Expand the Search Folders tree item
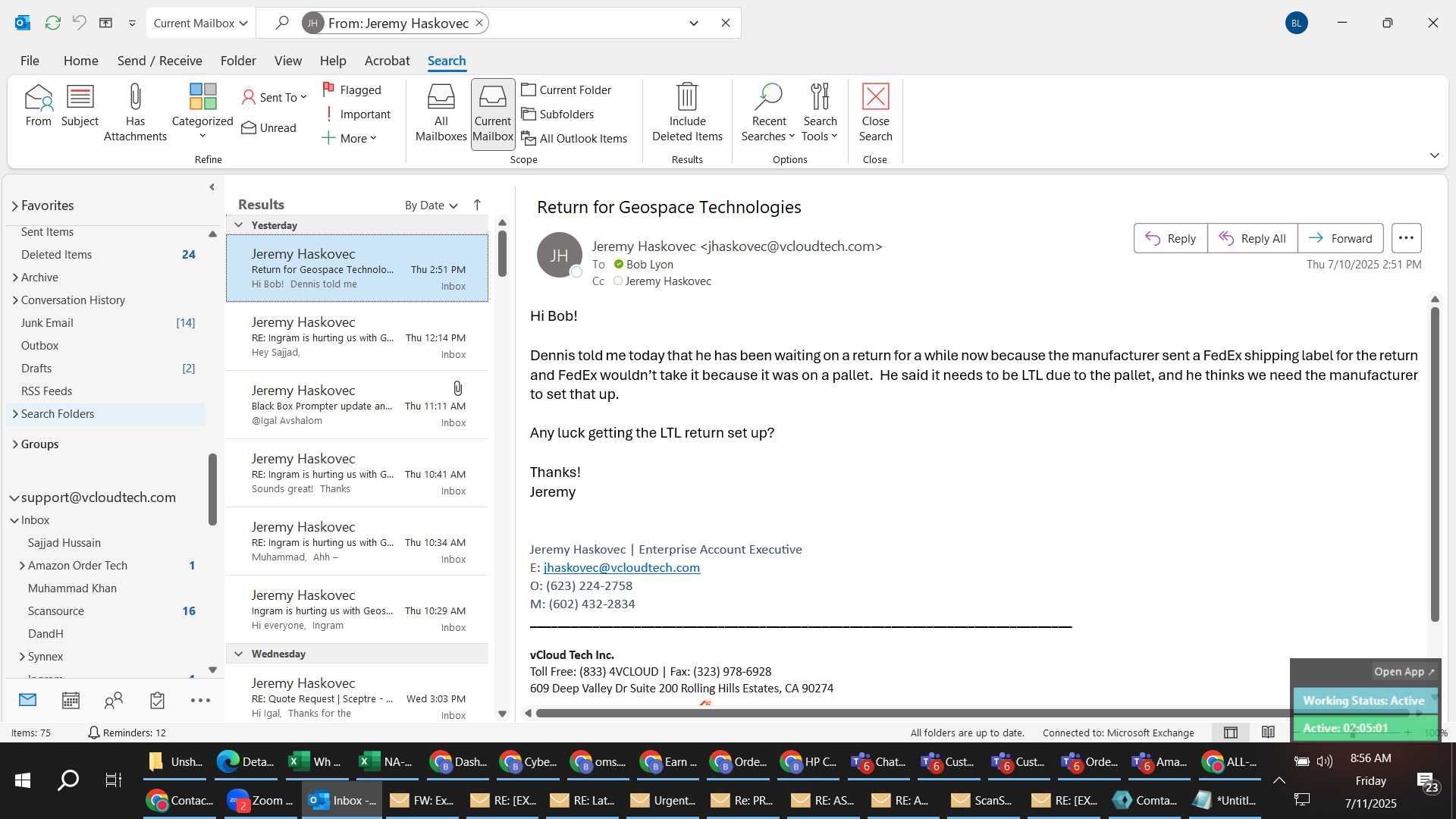This screenshot has width=1456, height=819. click(x=15, y=414)
